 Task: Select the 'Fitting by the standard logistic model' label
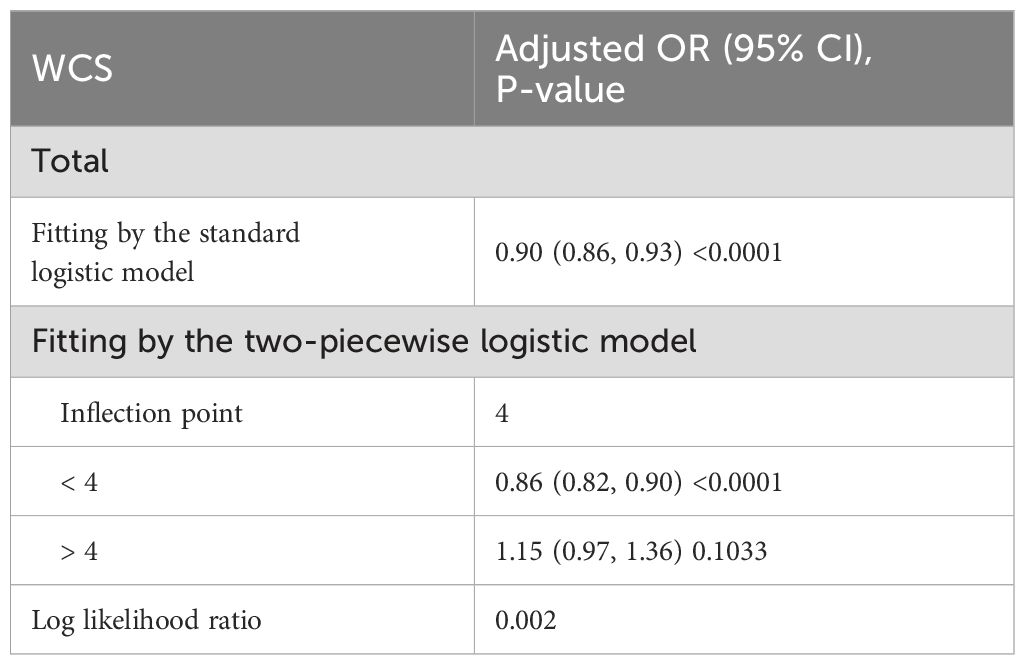pyautogui.click(x=165, y=252)
